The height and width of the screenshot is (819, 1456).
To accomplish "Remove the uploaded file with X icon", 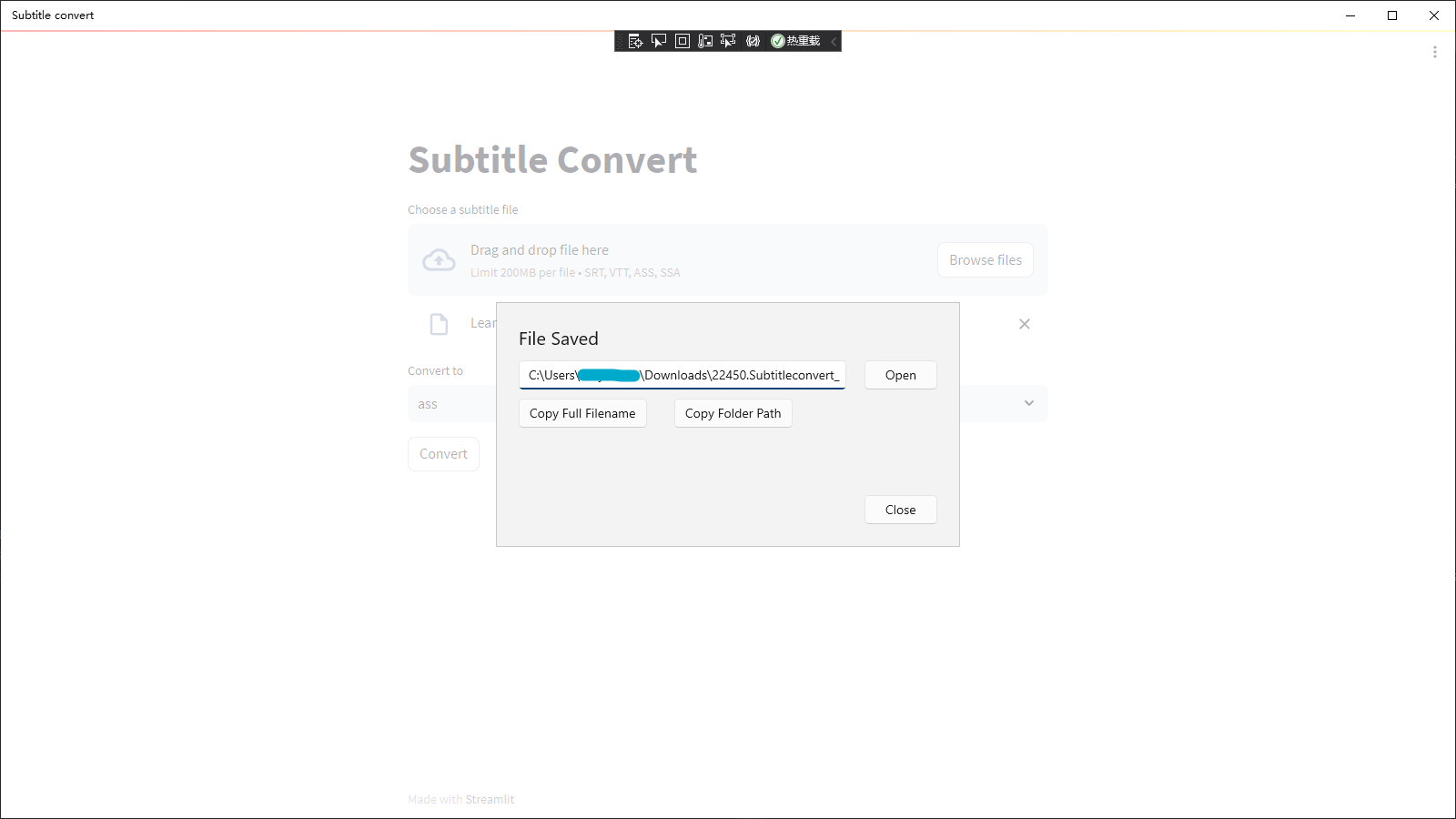I will click(x=1025, y=324).
